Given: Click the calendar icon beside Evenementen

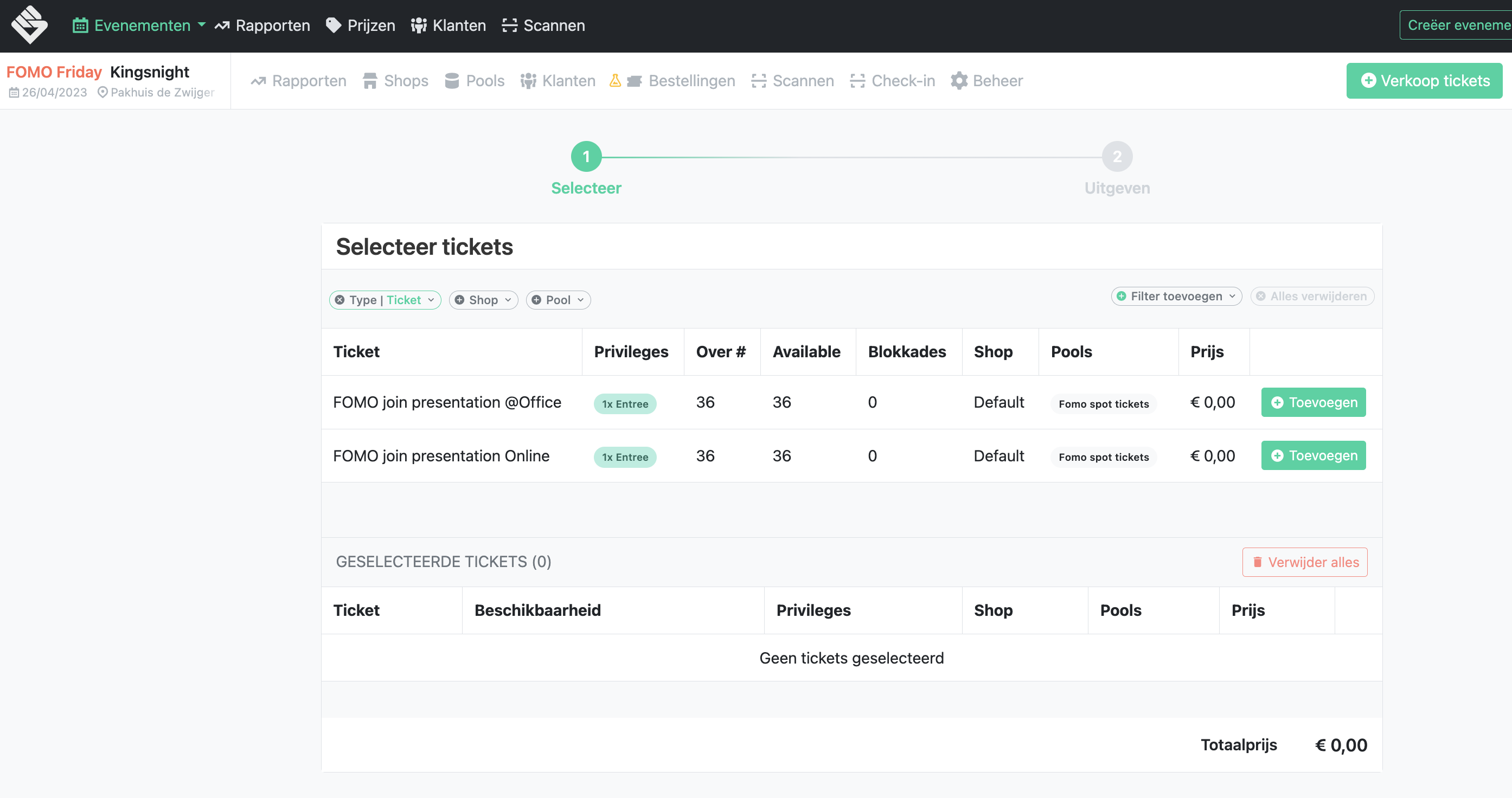Looking at the screenshot, I should point(80,25).
